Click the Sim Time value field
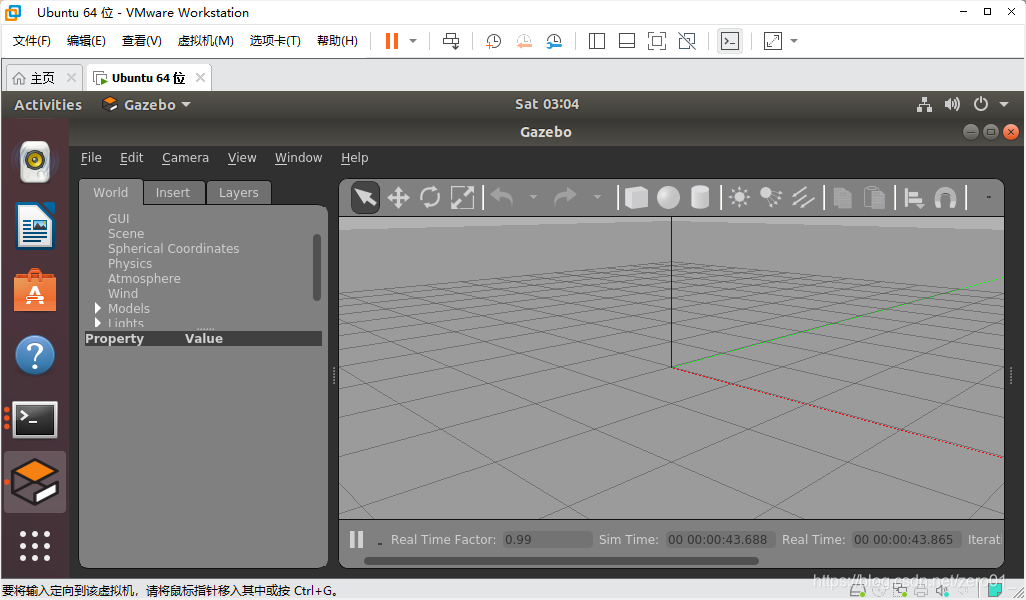 pos(720,540)
